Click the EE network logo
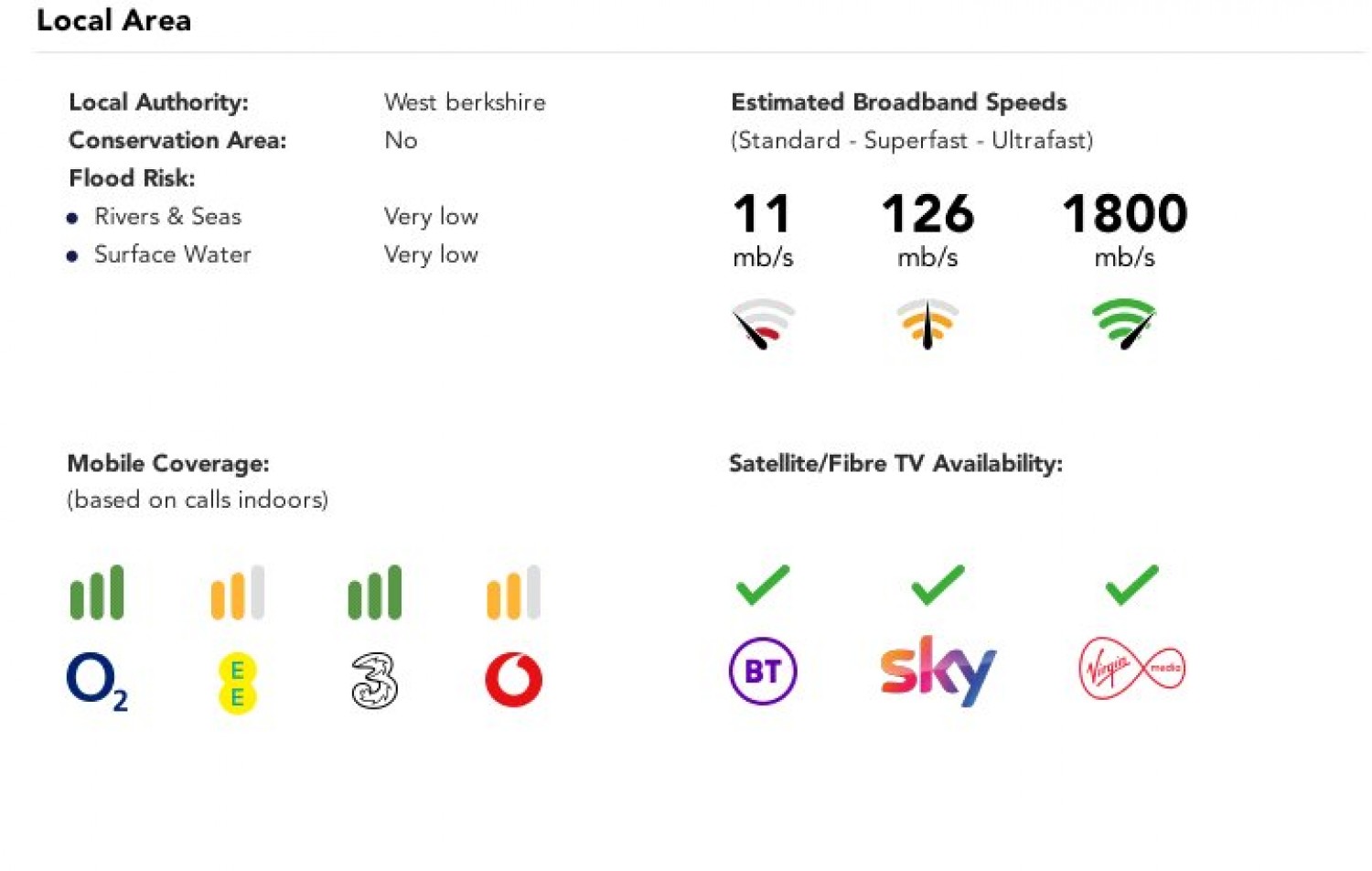The width and height of the screenshot is (1372, 871). [237, 683]
